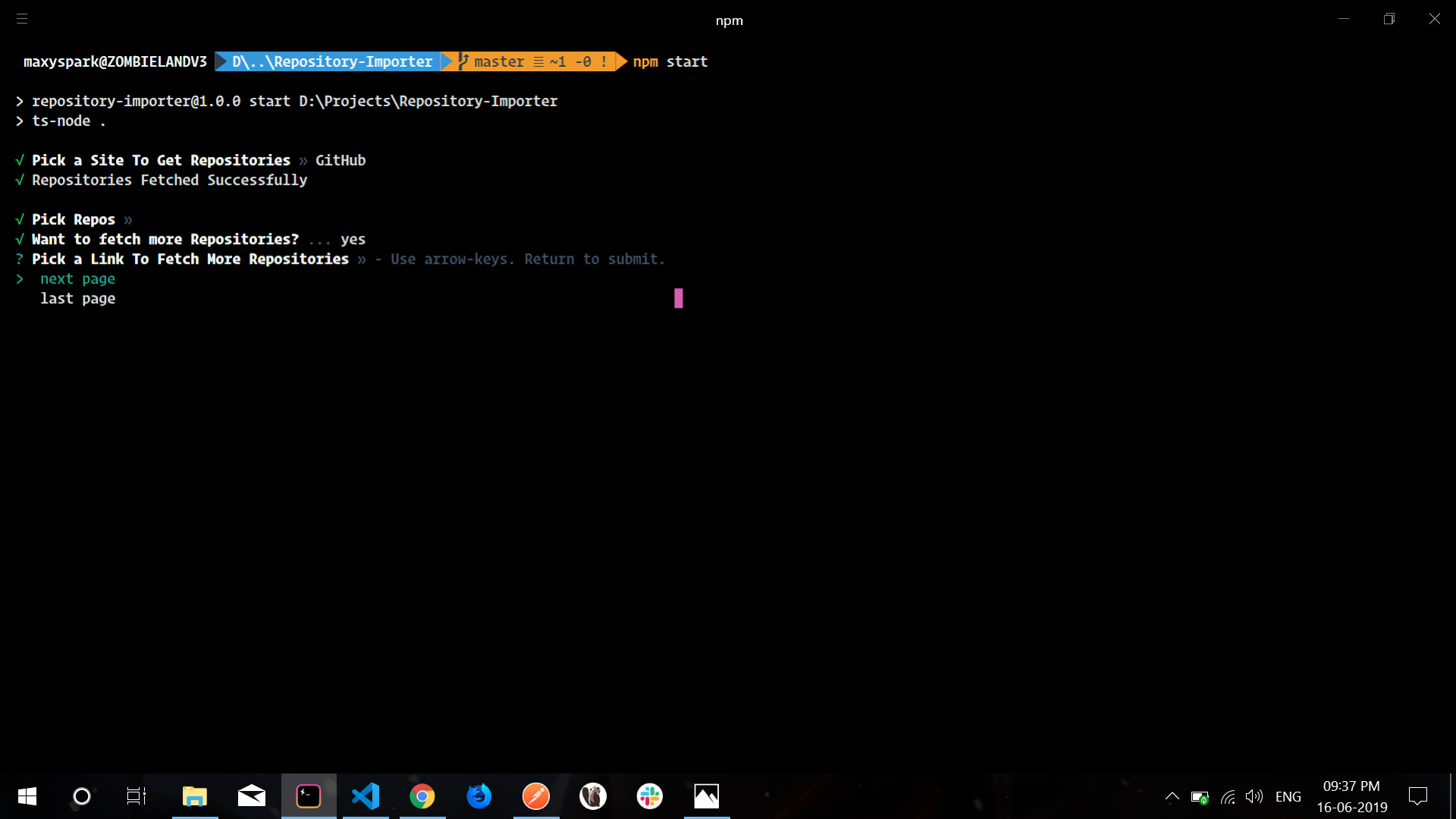This screenshot has height=819, width=1456.
Task: Open Visual Studio Code from the taskbar
Action: (x=366, y=796)
